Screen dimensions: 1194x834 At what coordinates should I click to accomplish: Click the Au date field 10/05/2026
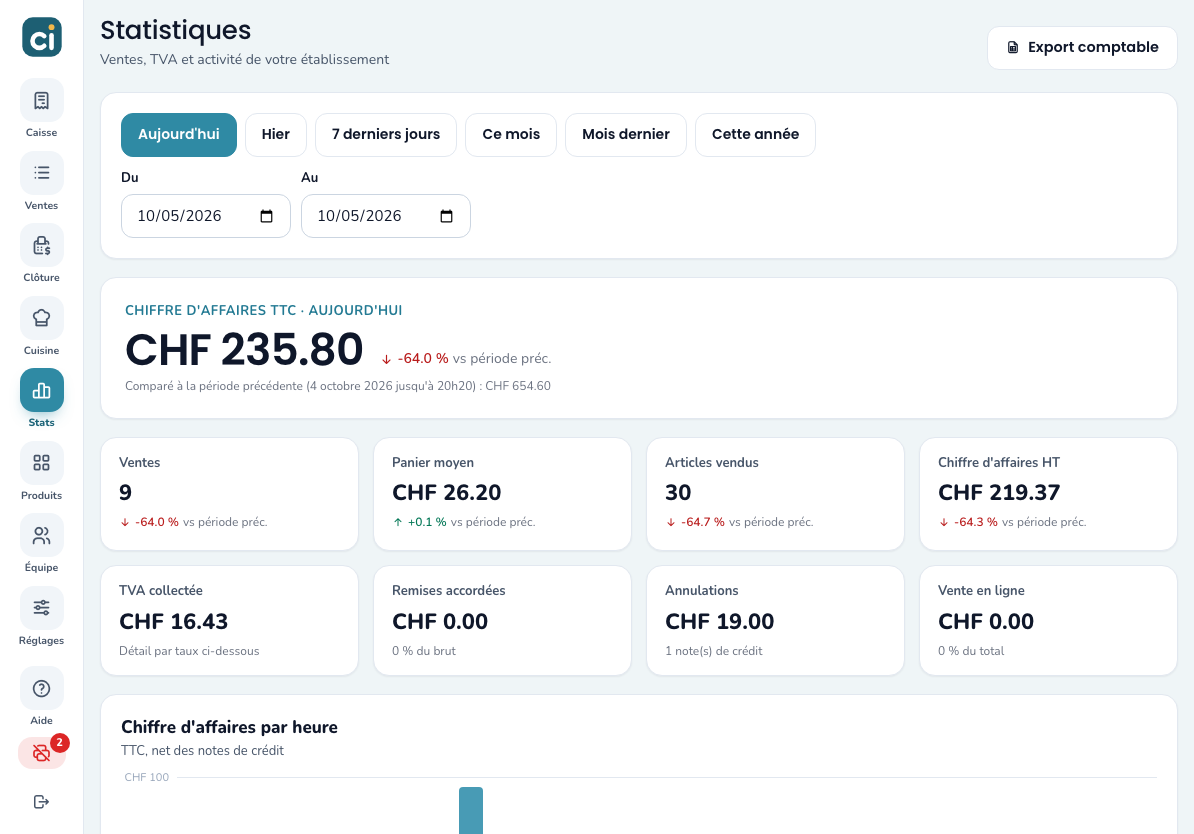[x=385, y=216]
